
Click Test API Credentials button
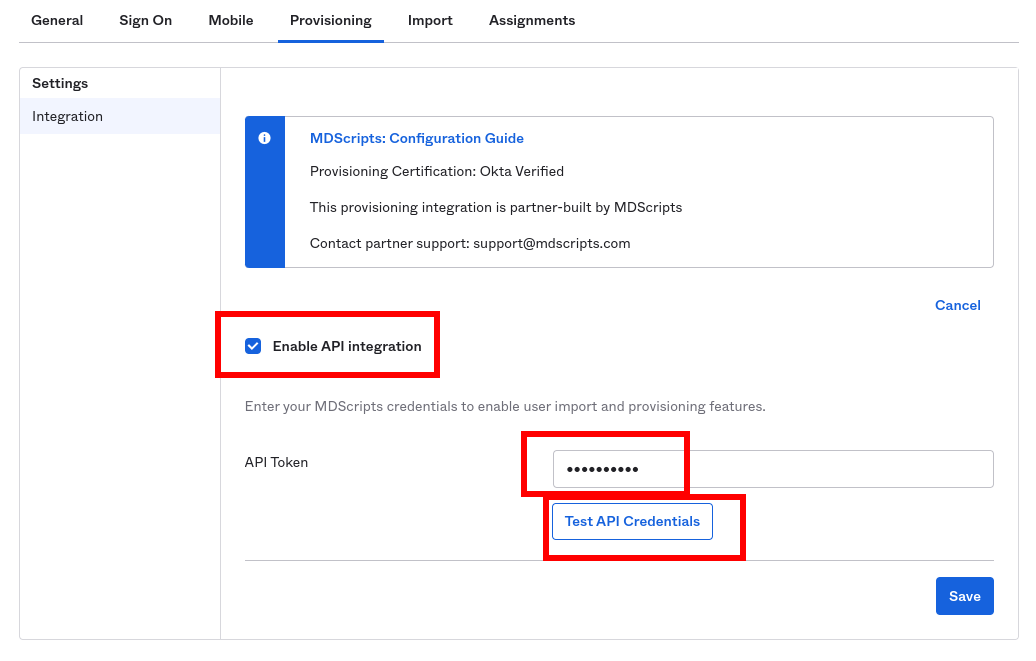pyautogui.click(x=632, y=522)
